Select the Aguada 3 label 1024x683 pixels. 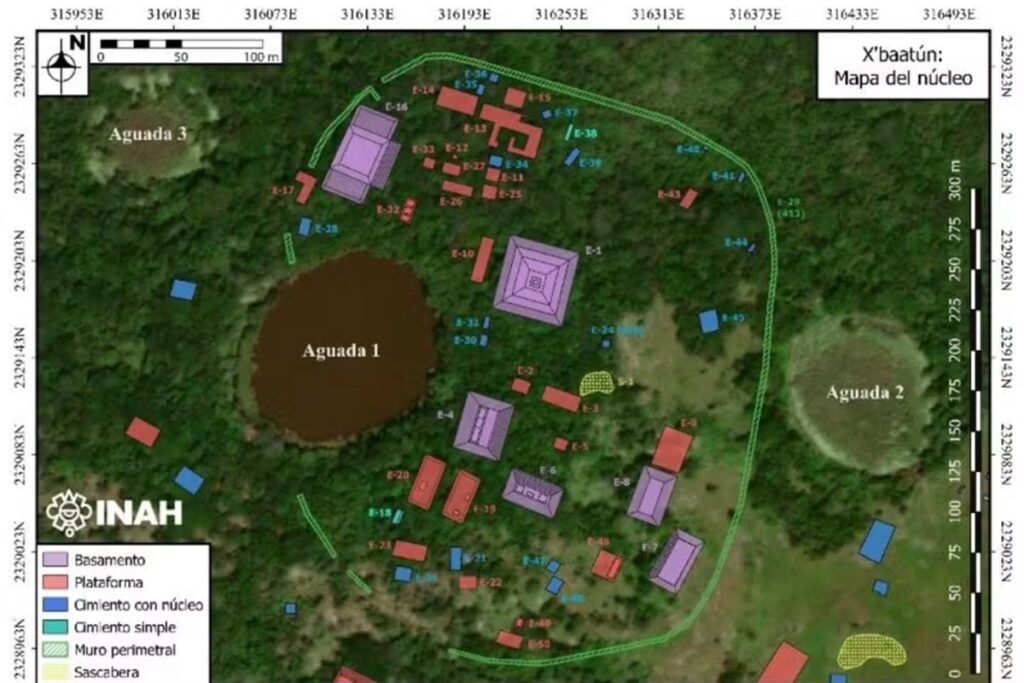coord(150,133)
